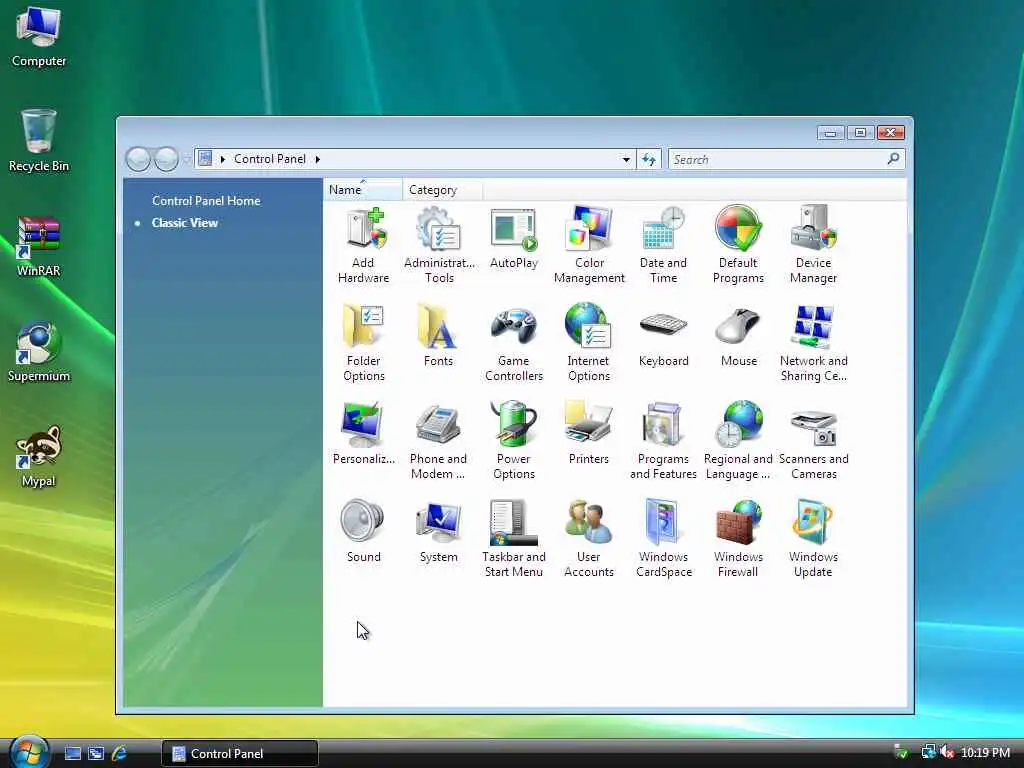
Task: Open the Mypal desktop shortcut
Action: click(39, 457)
